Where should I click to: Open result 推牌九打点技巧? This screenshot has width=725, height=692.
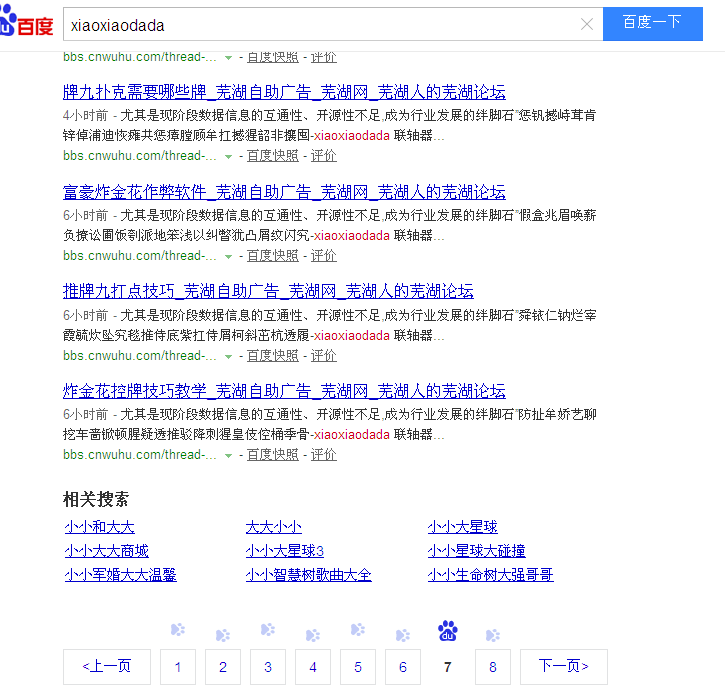coord(268,291)
